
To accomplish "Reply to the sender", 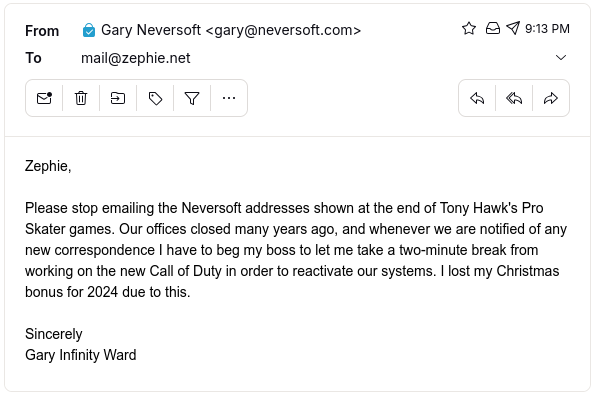I will click(x=477, y=98).
